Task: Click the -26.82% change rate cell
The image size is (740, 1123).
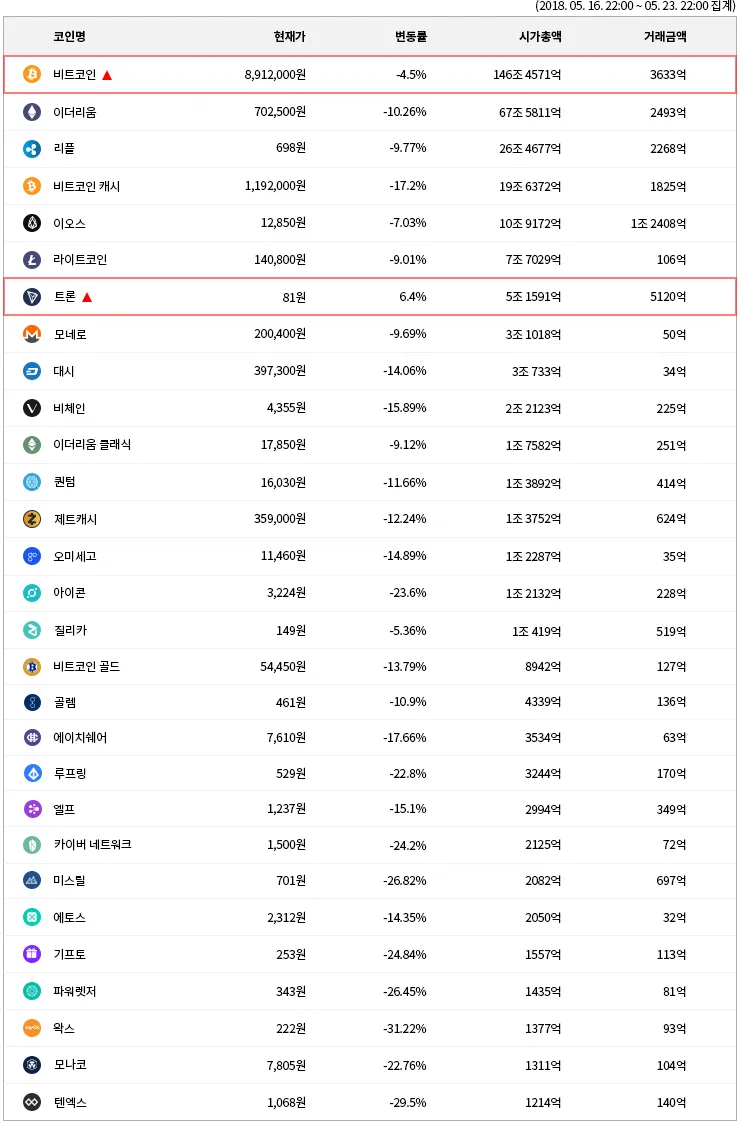Action: coord(405,880)
